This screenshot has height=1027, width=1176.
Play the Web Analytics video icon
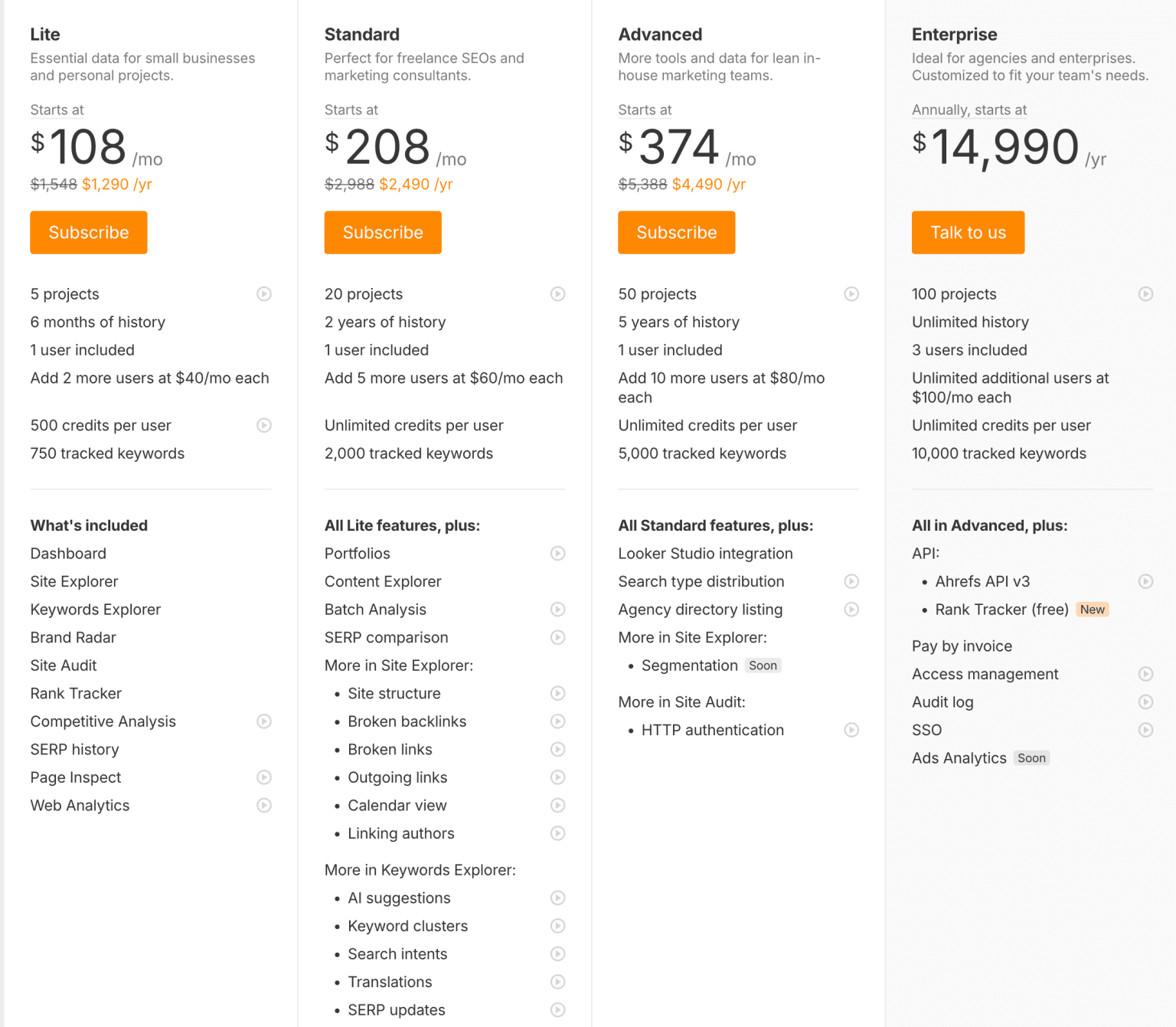264,806
